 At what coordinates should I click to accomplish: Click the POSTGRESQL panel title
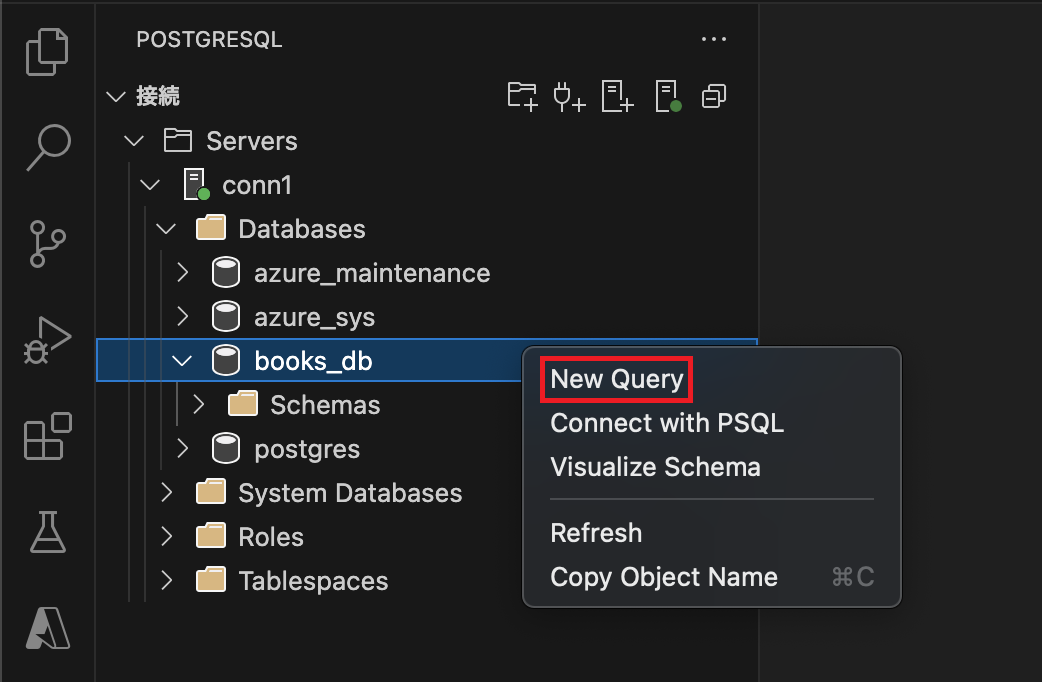209,40
